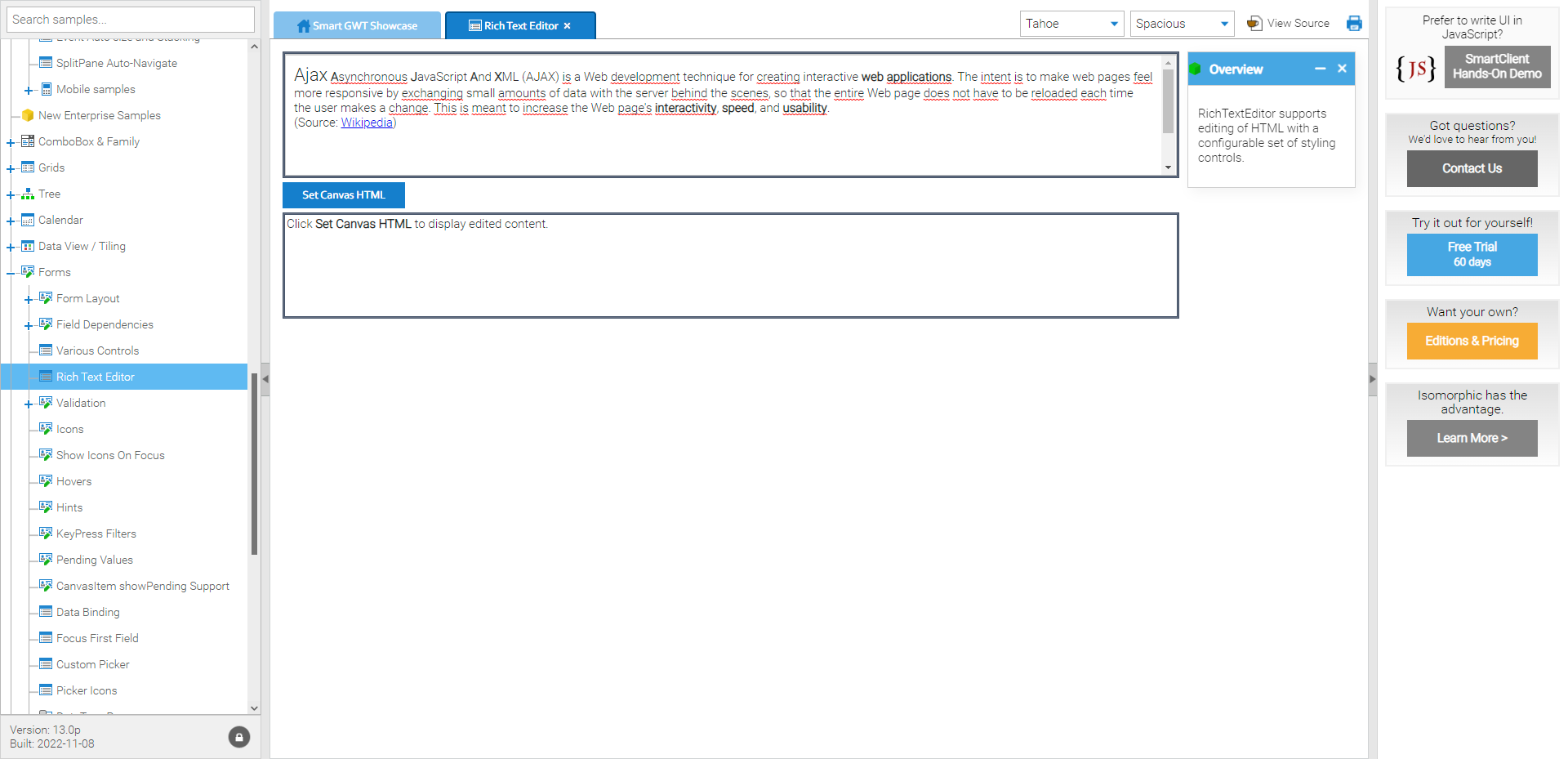Click the green Overview panel icon
Viewport: 1568px width, 759px height.
pos(1196,69)
